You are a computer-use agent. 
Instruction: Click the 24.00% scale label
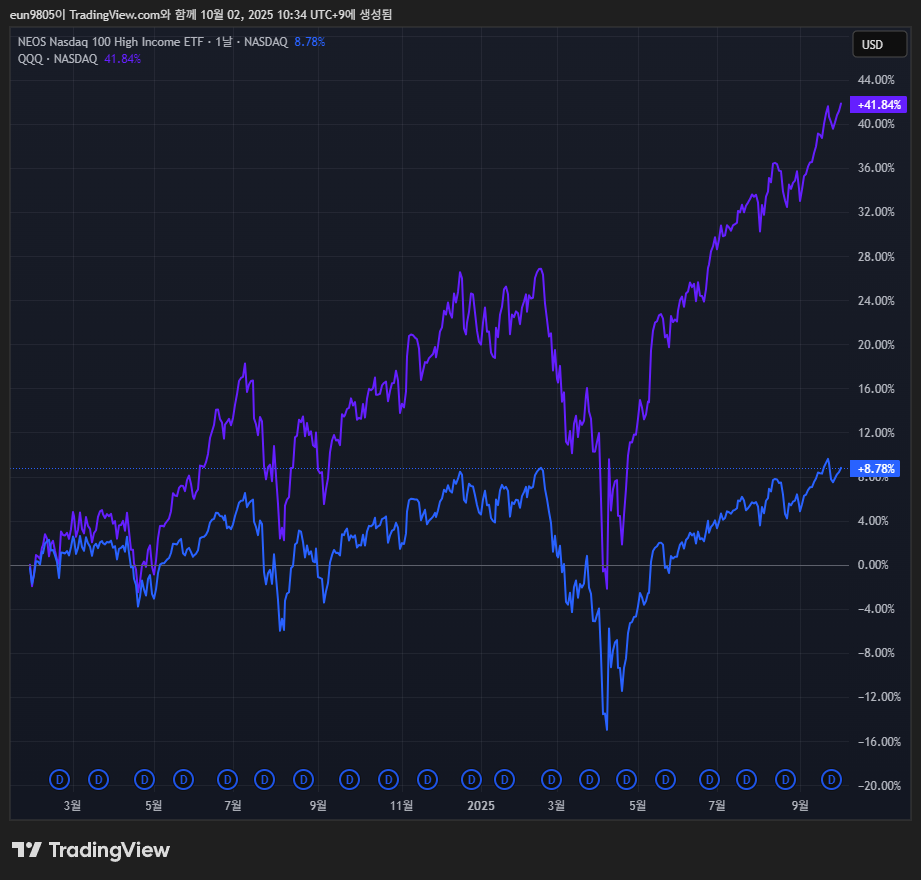click(876, 301)
